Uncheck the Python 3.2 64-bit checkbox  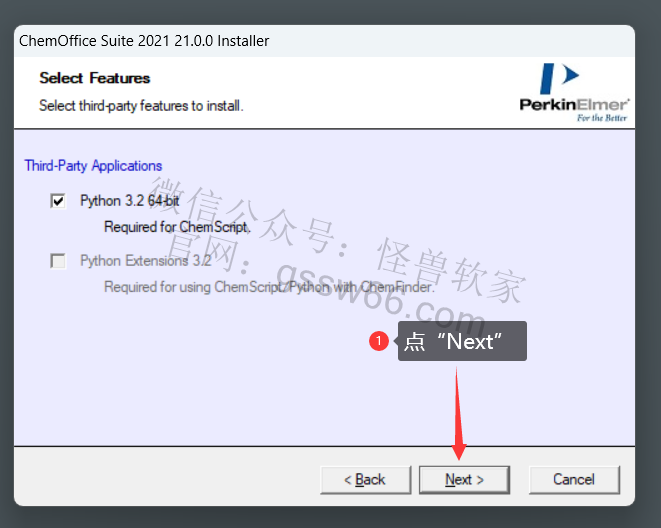58,201
